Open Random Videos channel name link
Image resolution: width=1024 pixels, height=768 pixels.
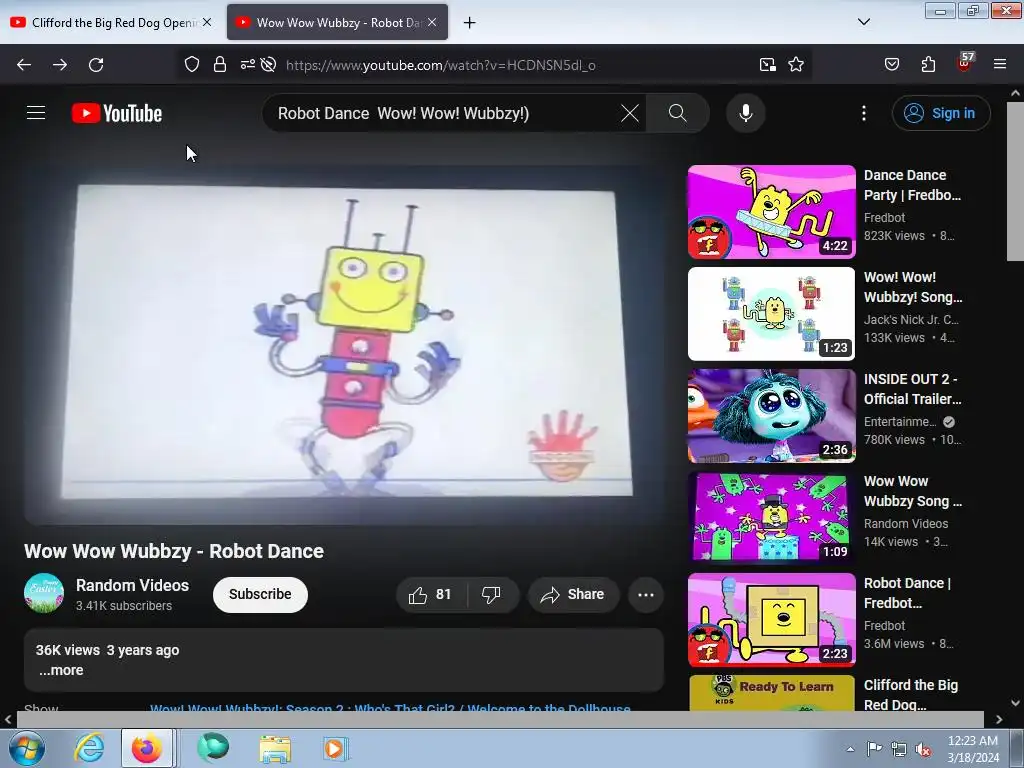tap(133, 585)
